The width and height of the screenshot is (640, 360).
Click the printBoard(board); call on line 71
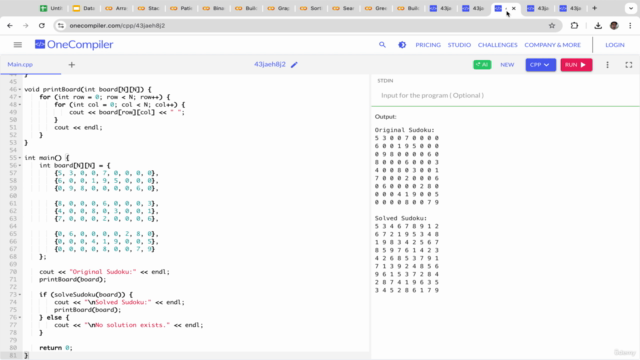tap(72, 280)
